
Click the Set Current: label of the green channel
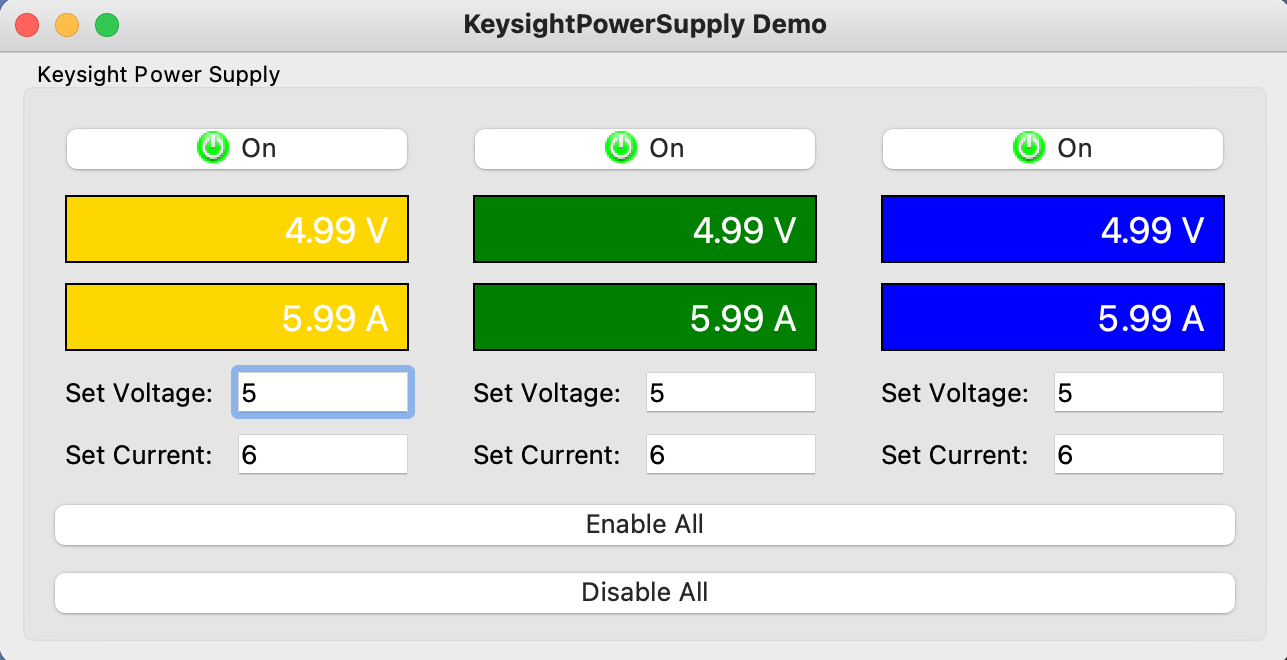pyautogui.click(x=547, y=455)
